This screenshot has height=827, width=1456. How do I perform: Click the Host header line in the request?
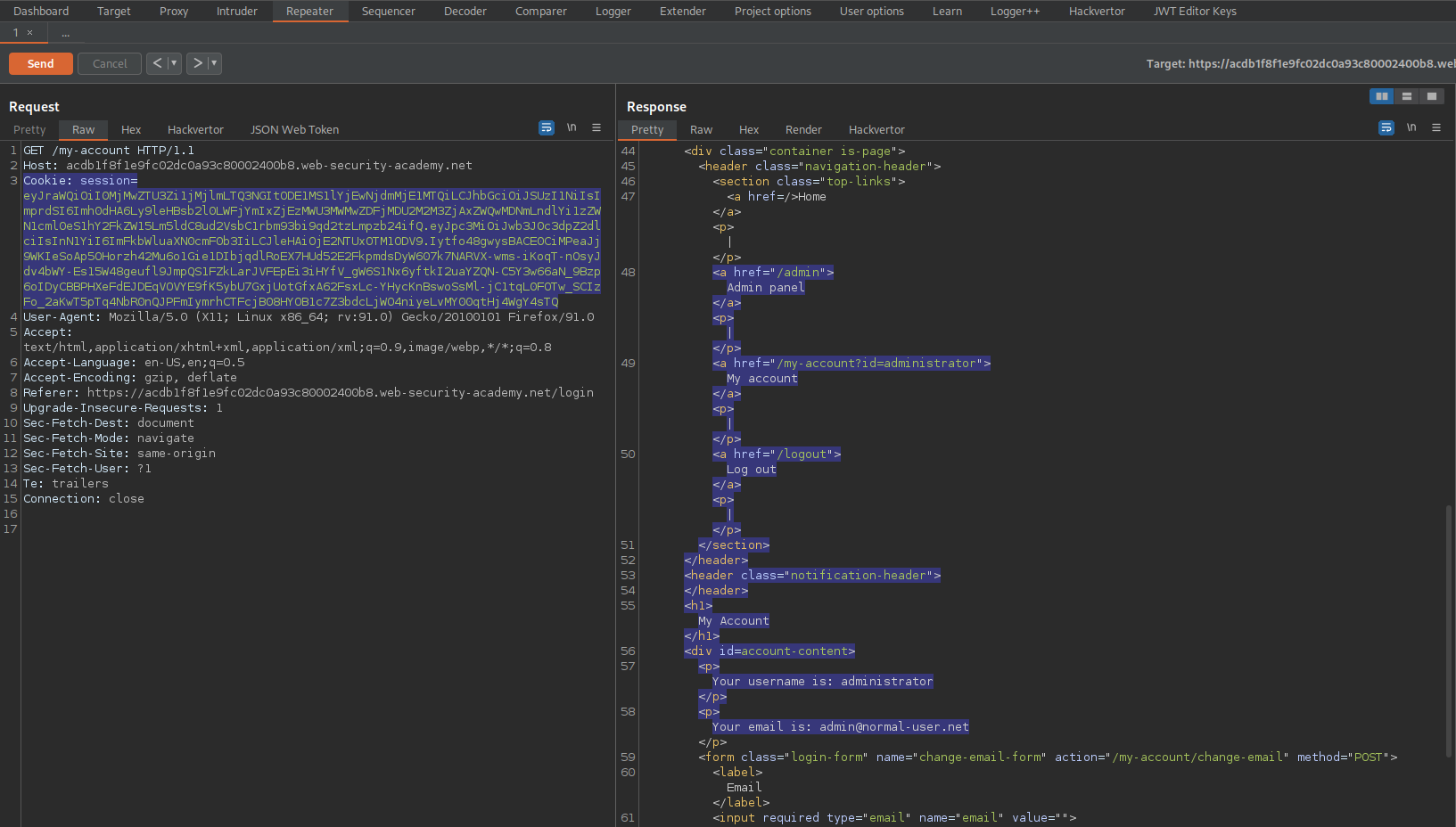pos(248,166)
